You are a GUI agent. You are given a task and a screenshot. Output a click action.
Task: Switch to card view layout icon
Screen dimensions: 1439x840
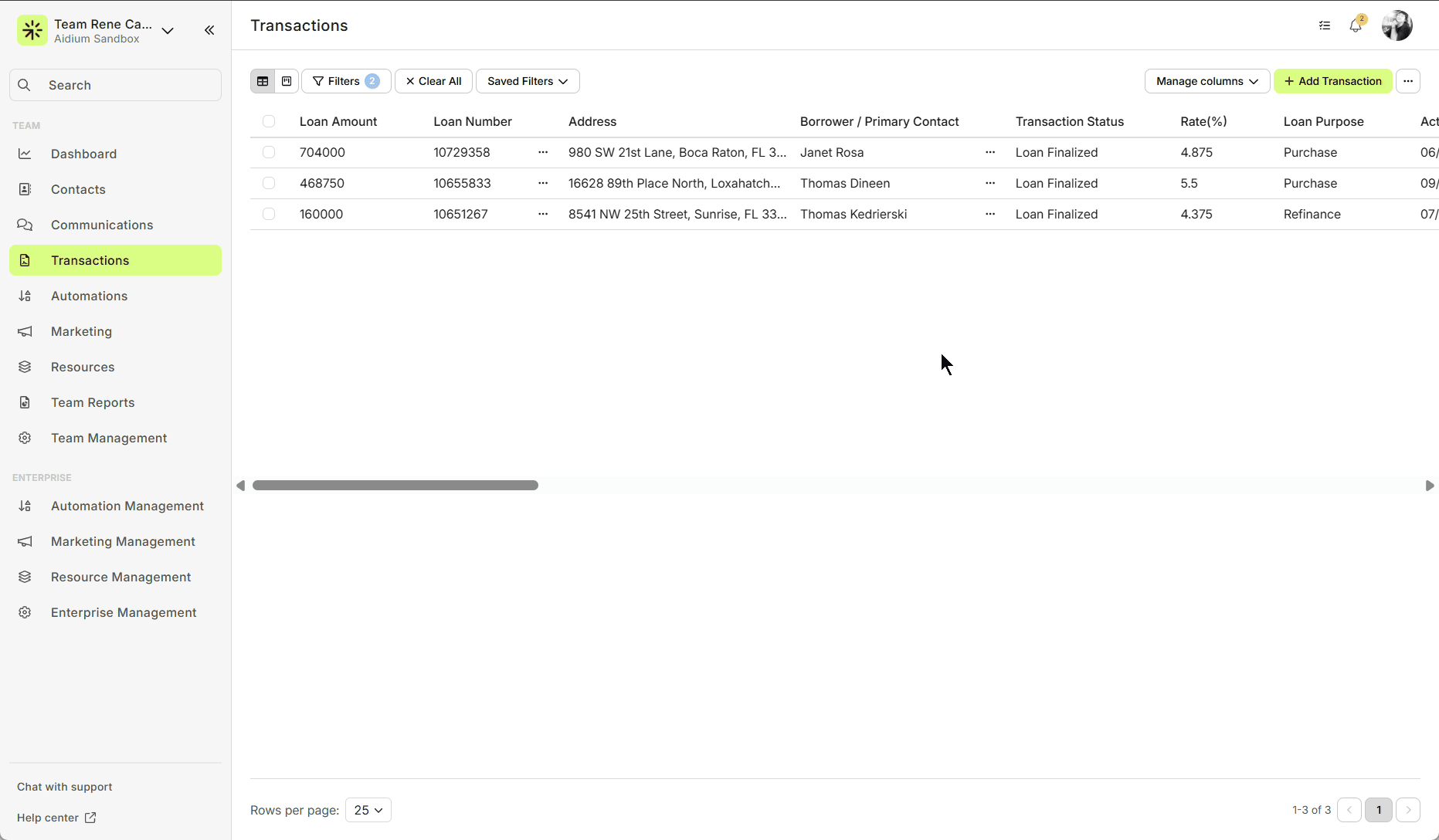click(287, 81)
